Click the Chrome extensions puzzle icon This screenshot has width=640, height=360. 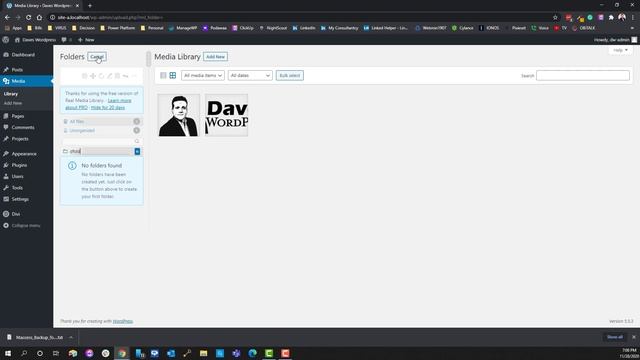pos(611,18)
